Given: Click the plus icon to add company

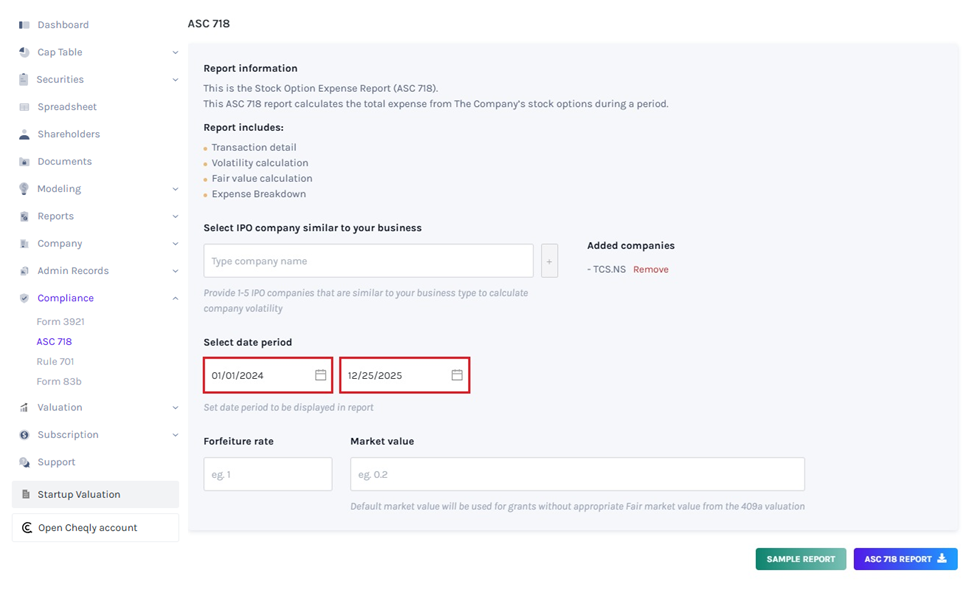Looking at the screenshot, I should pyautogui.click(x=549, y=261).
